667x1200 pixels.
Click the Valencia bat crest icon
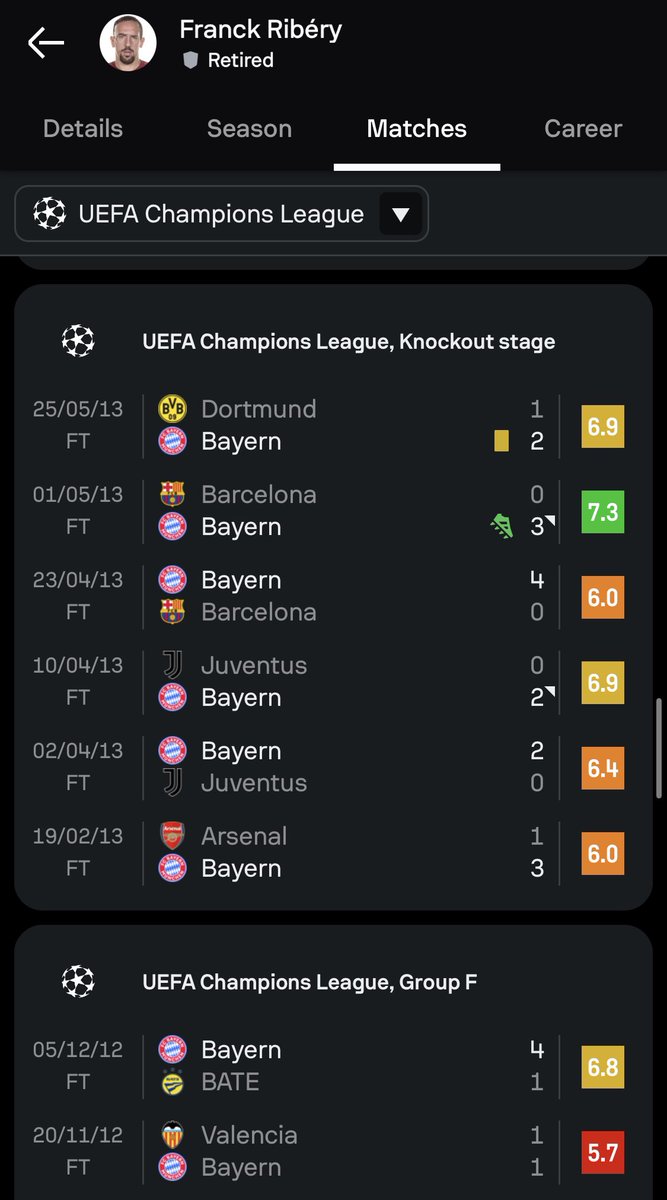click(x=172, y=1135)
